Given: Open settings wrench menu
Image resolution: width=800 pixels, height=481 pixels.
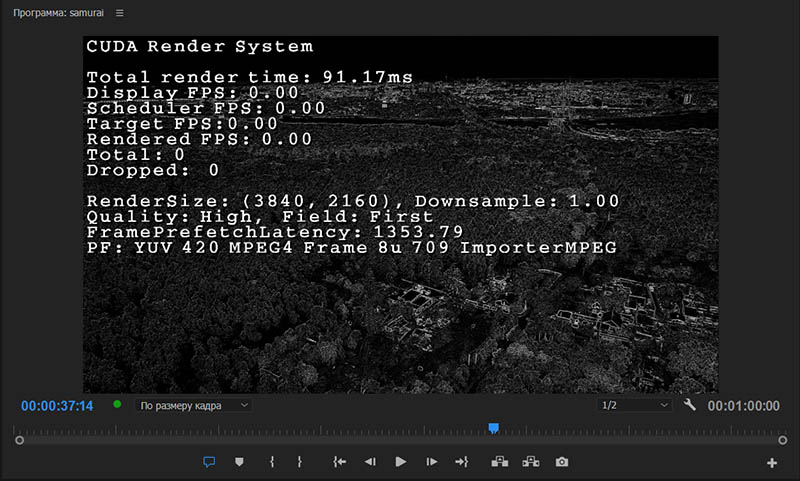Looking at the screenshot, I should (689, 405).
